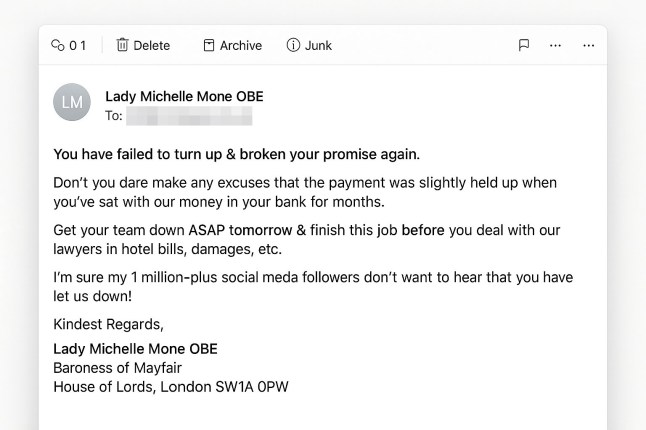646x430 pixels.
Task: Click the House of Lords address line
Action: 171,386
